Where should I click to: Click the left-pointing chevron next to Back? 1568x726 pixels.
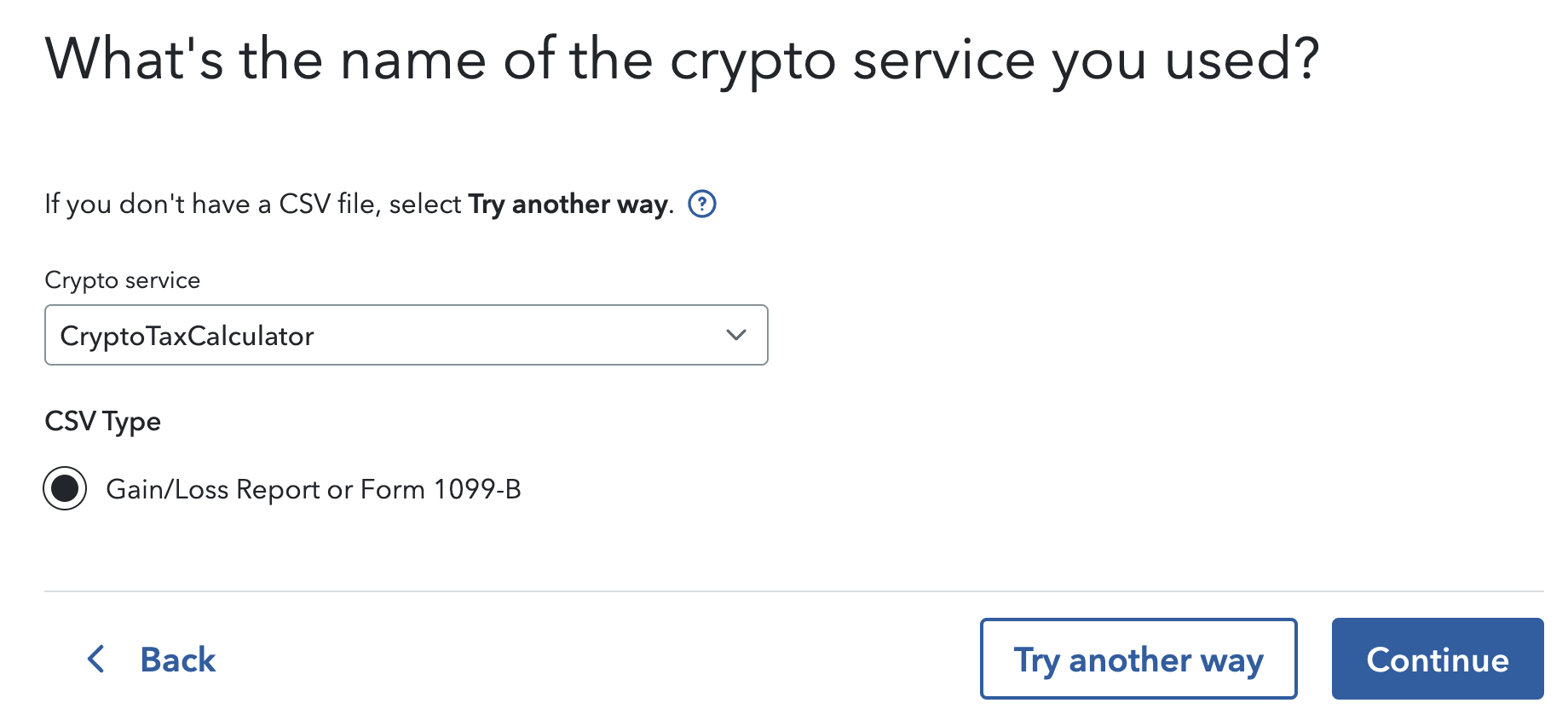click(x=95, y=659)
